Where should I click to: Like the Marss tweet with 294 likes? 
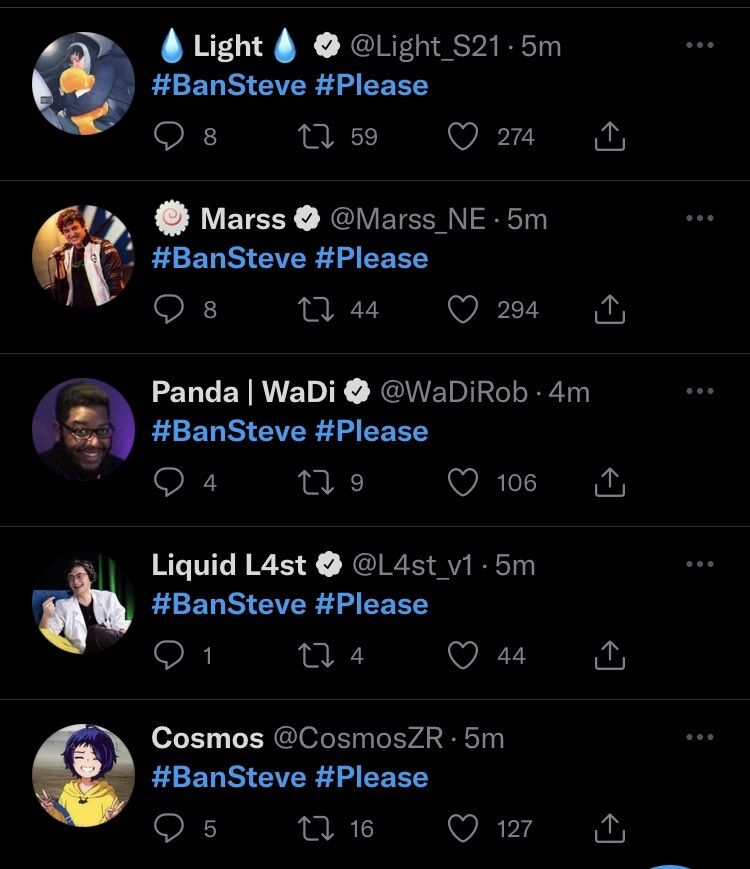pos(463,310)
